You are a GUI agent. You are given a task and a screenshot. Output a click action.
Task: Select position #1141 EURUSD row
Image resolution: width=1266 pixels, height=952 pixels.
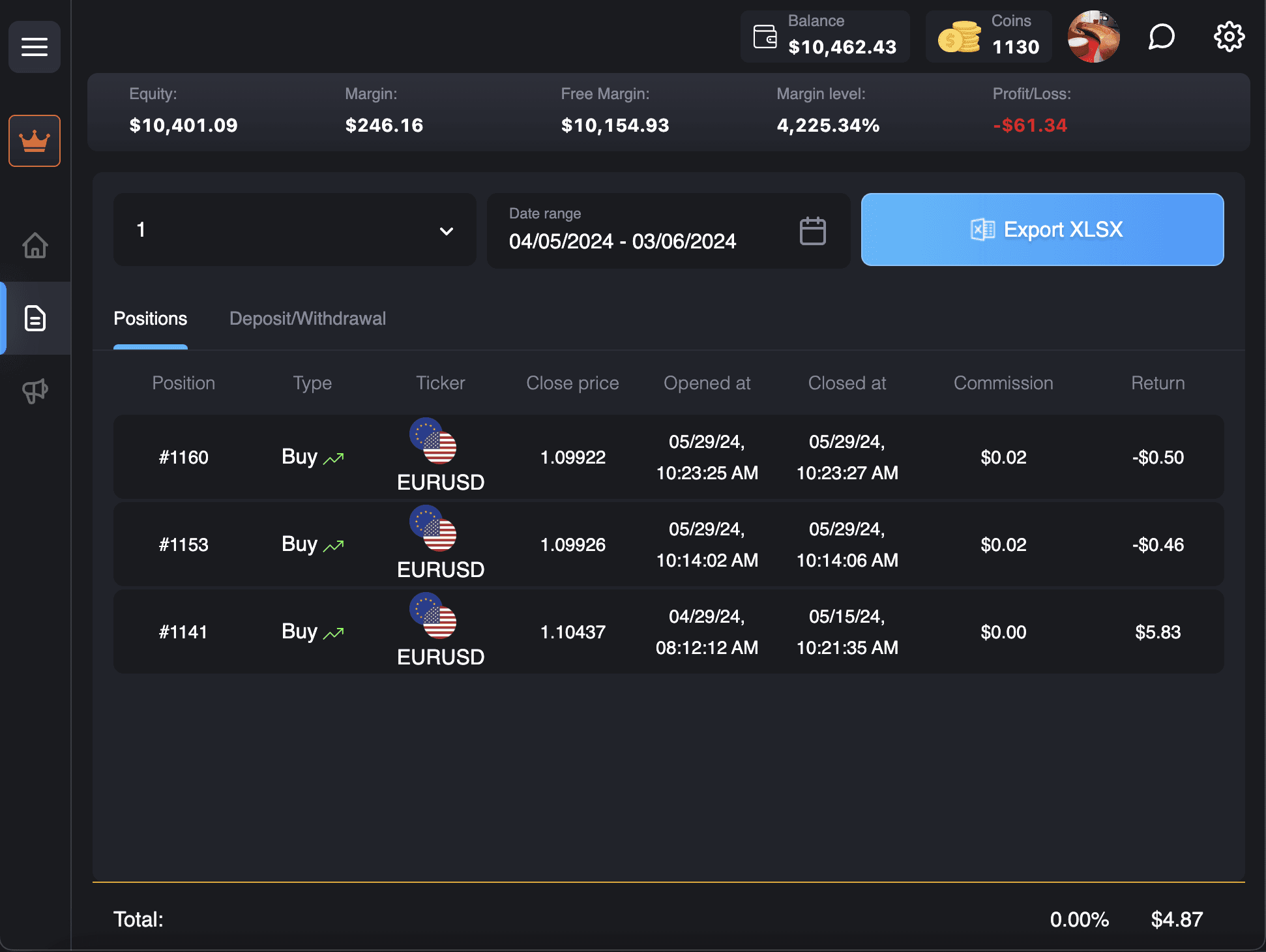coord(668,632)
